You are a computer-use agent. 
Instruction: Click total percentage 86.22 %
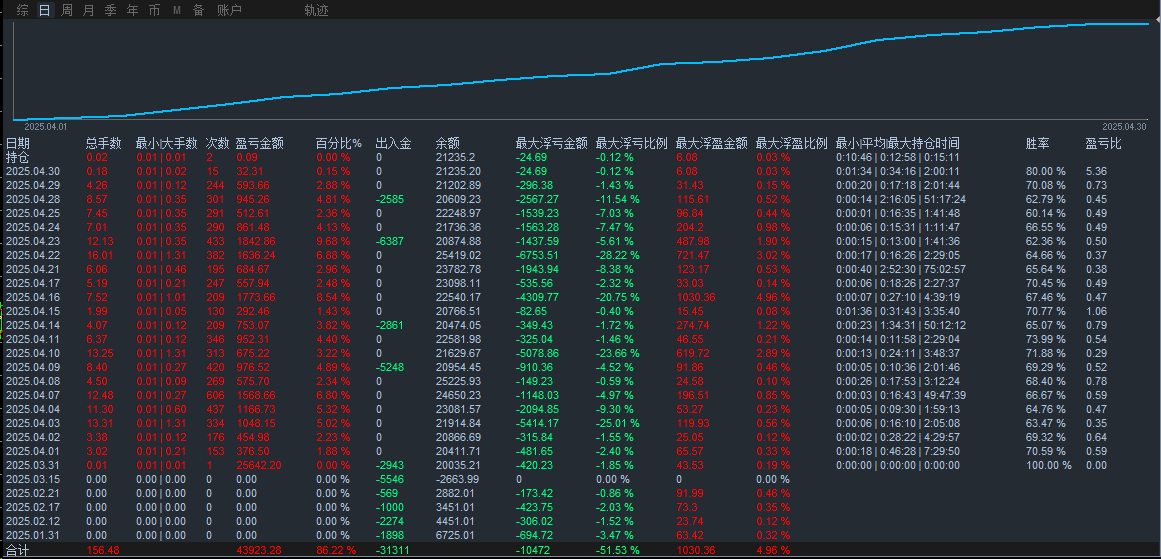point(335,551)
